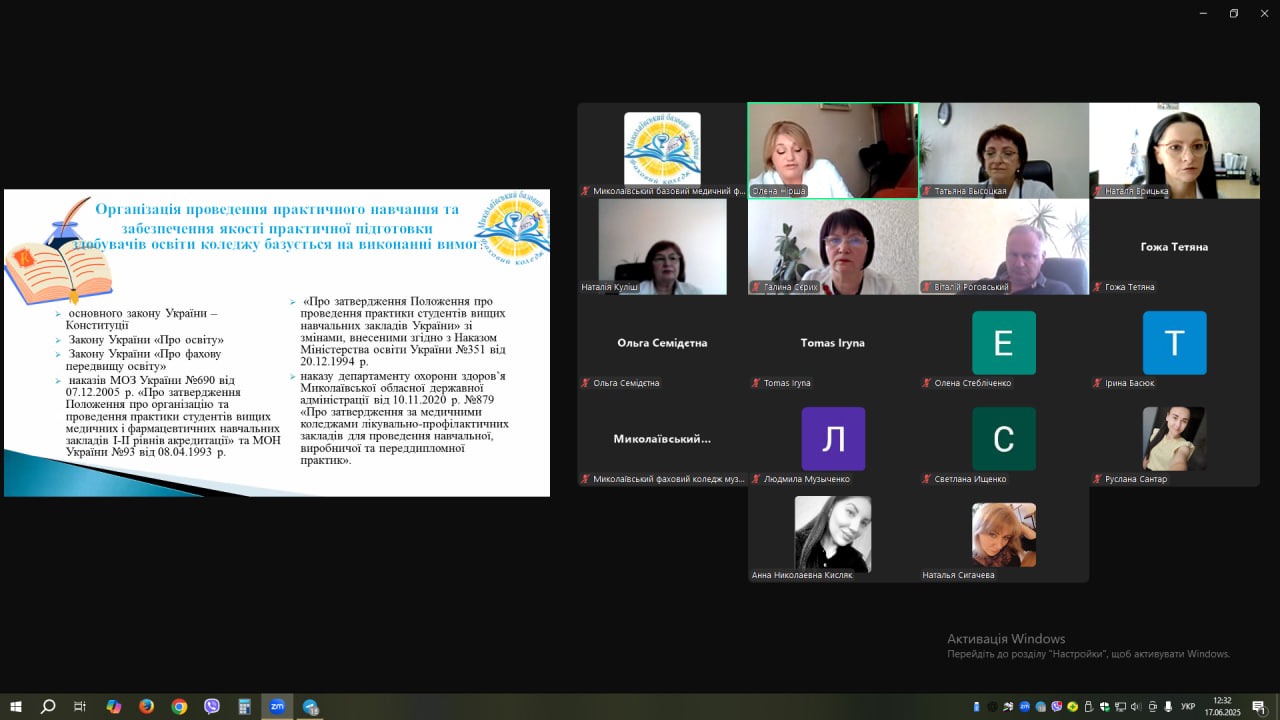Open the pinned Viber app on taskbar
The width and height of the screenshot is (1280, 720).
[x=212, y=707]
